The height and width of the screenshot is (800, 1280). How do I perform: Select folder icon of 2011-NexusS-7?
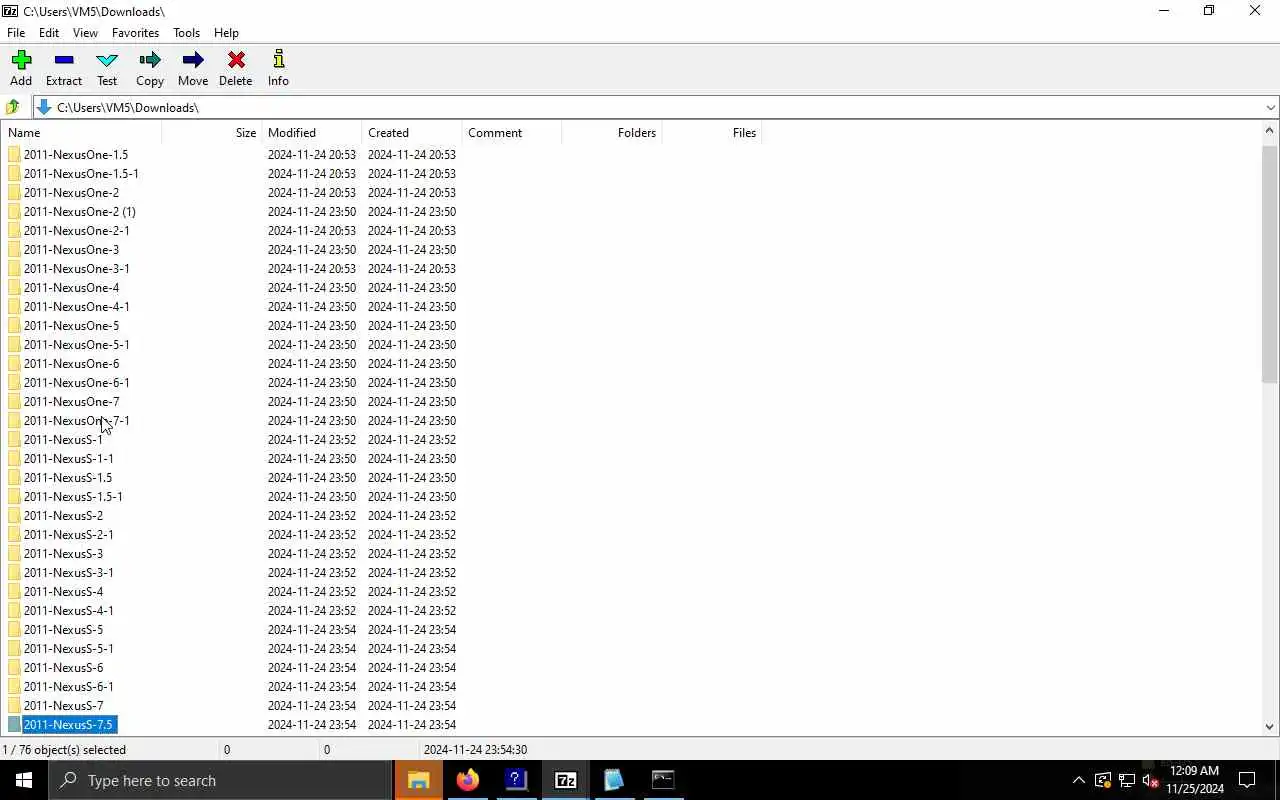pos(14,706)
